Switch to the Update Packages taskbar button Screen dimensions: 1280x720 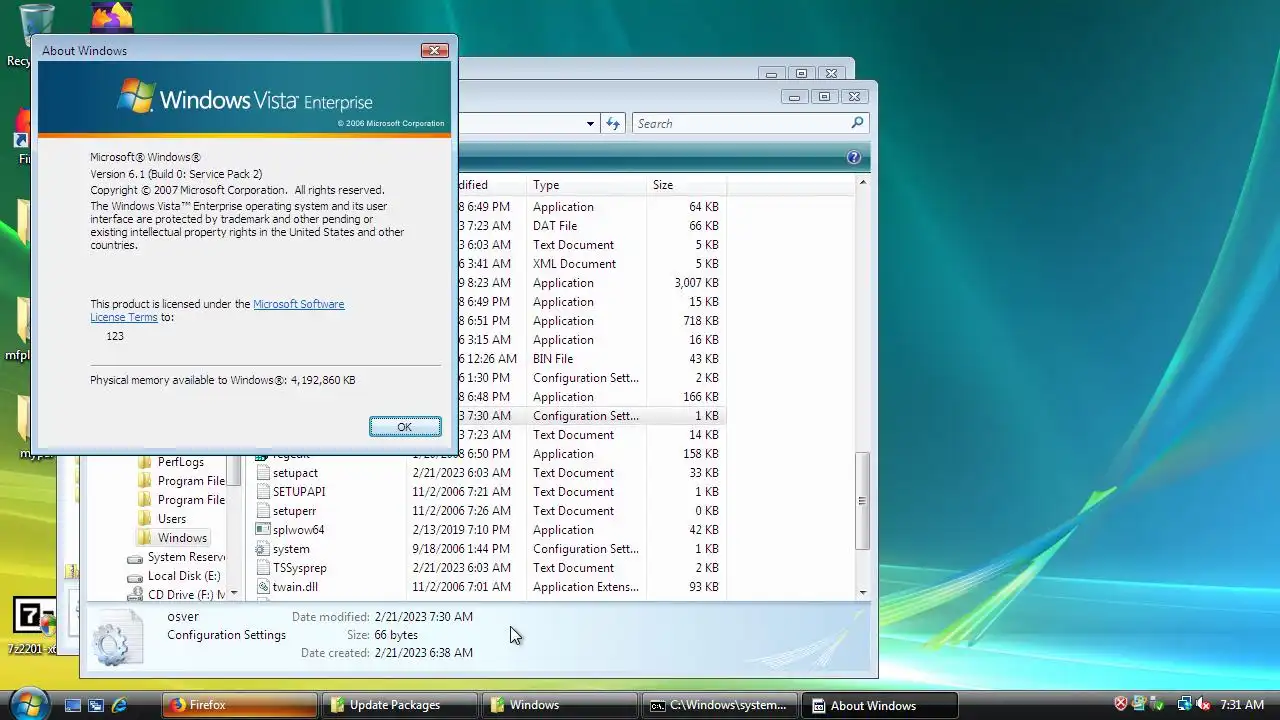[x=400, y=705]
